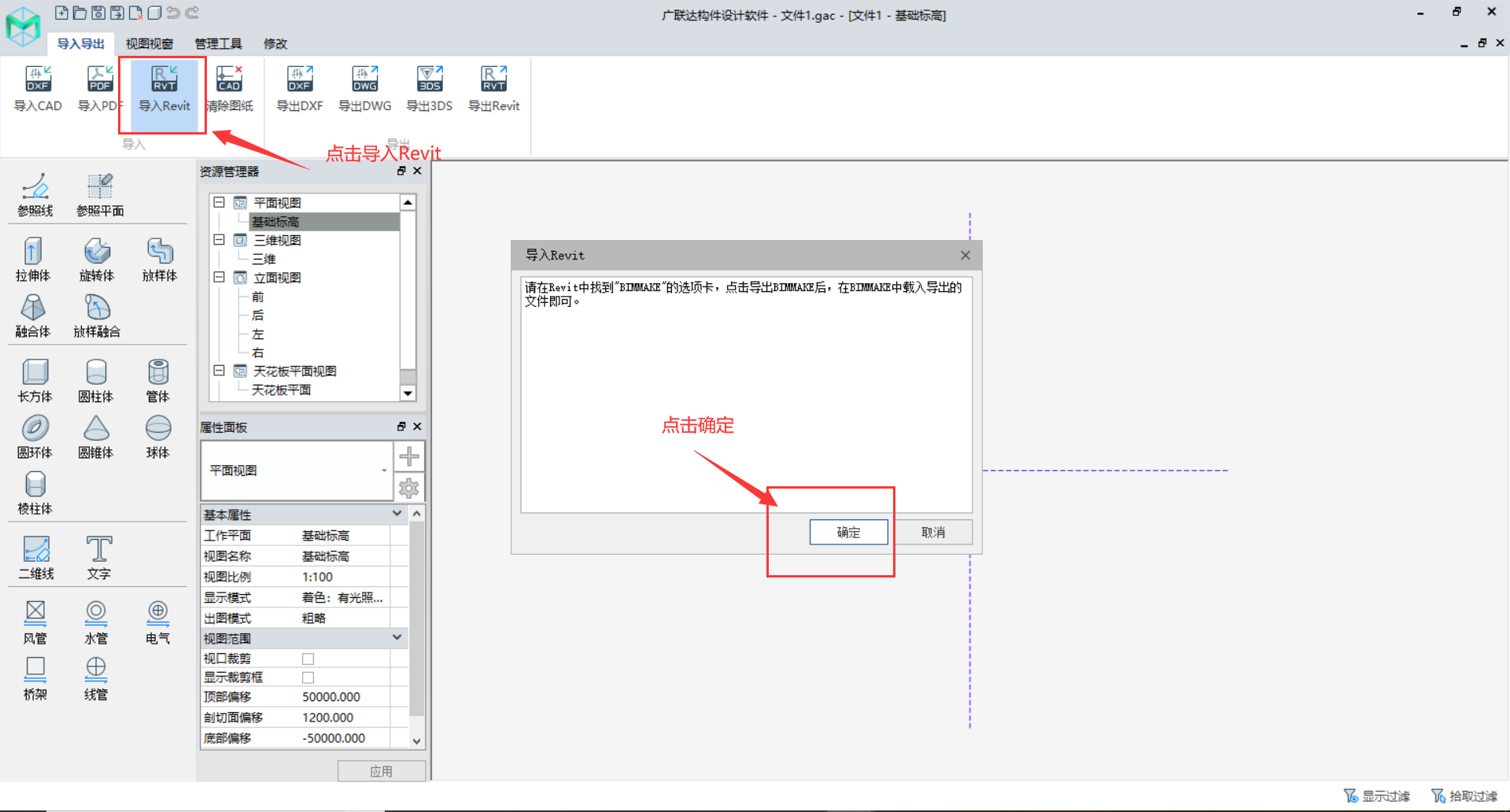Select the 棱柱体 prism tool
This screenshot has width=1510, height=812.
pos(35,493)
